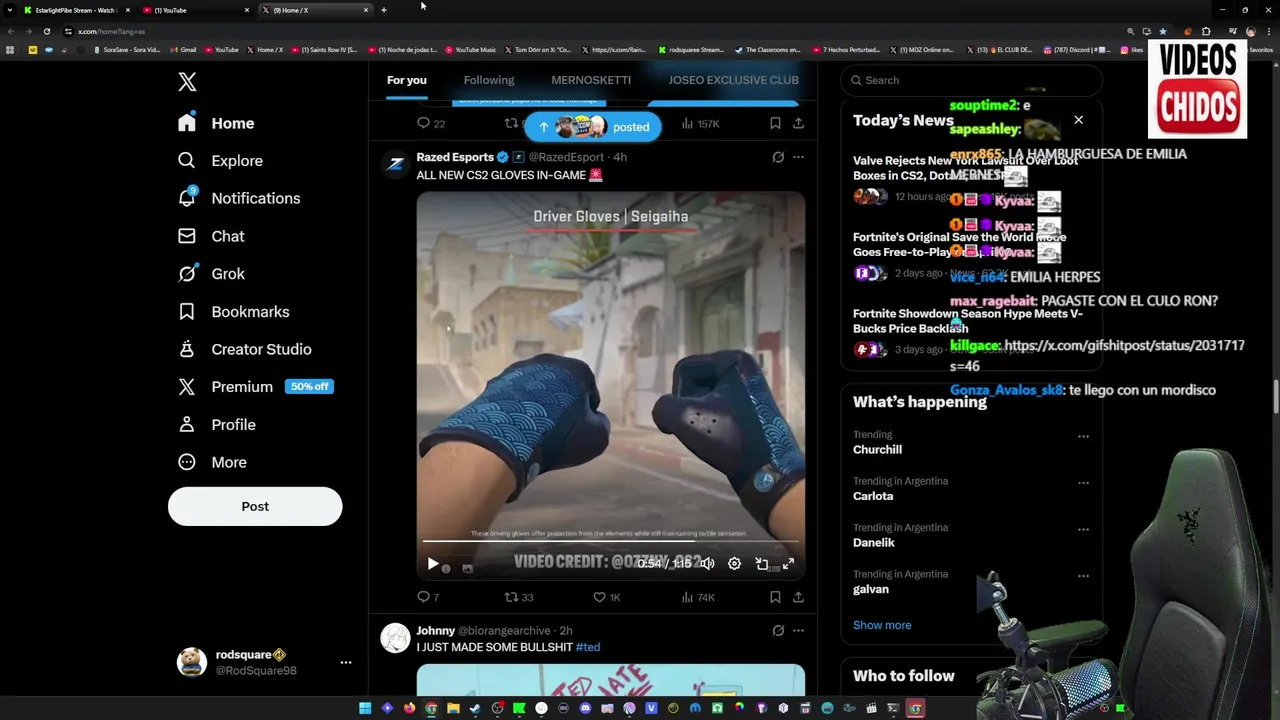Bookmark the Razed Esports post
The width and height of the screenshot is (1280, 720).
pyautogui.click(x=775, y=597)
